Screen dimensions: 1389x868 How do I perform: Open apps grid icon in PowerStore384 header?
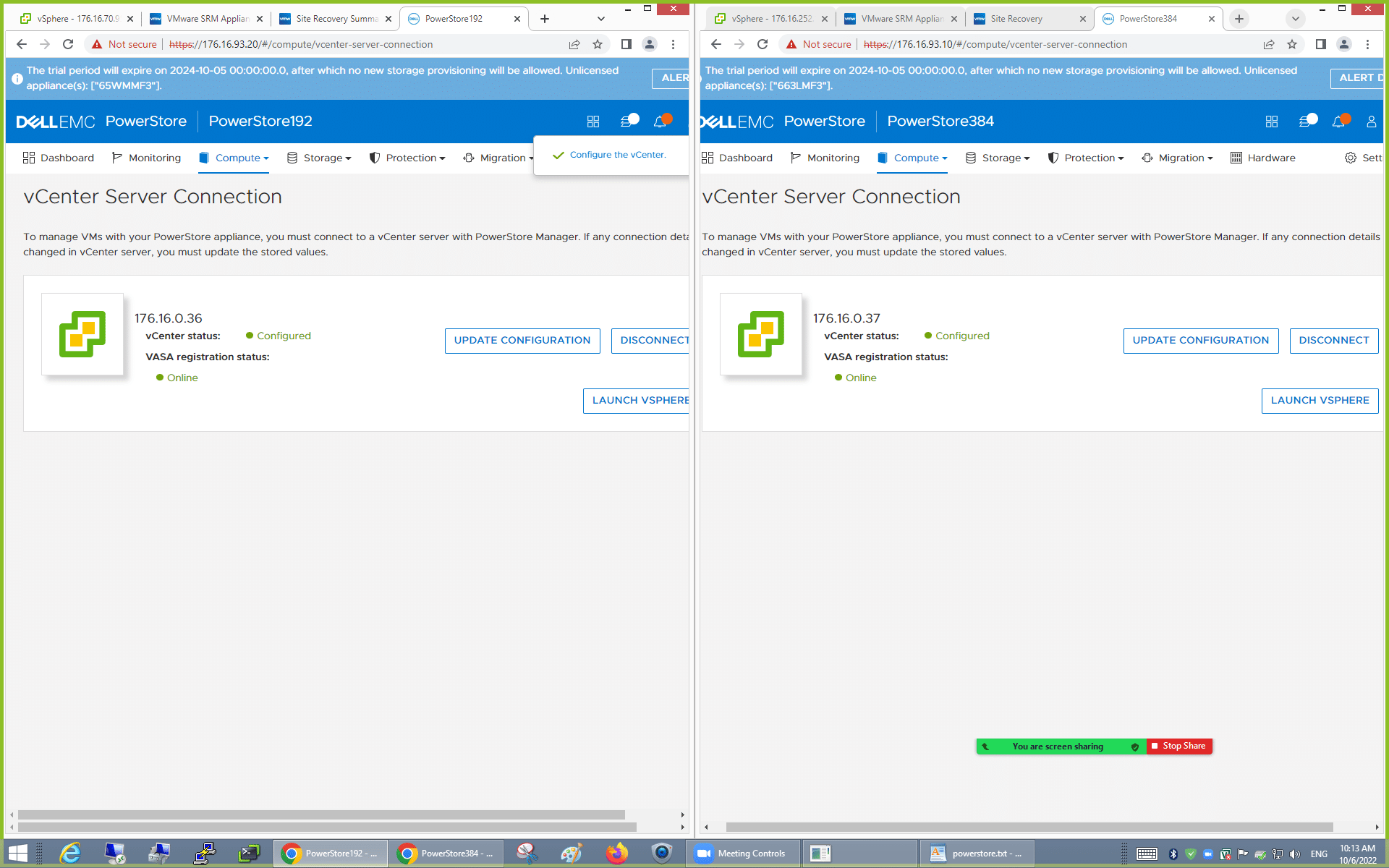pyautogui.click(x=1272, y=122)
